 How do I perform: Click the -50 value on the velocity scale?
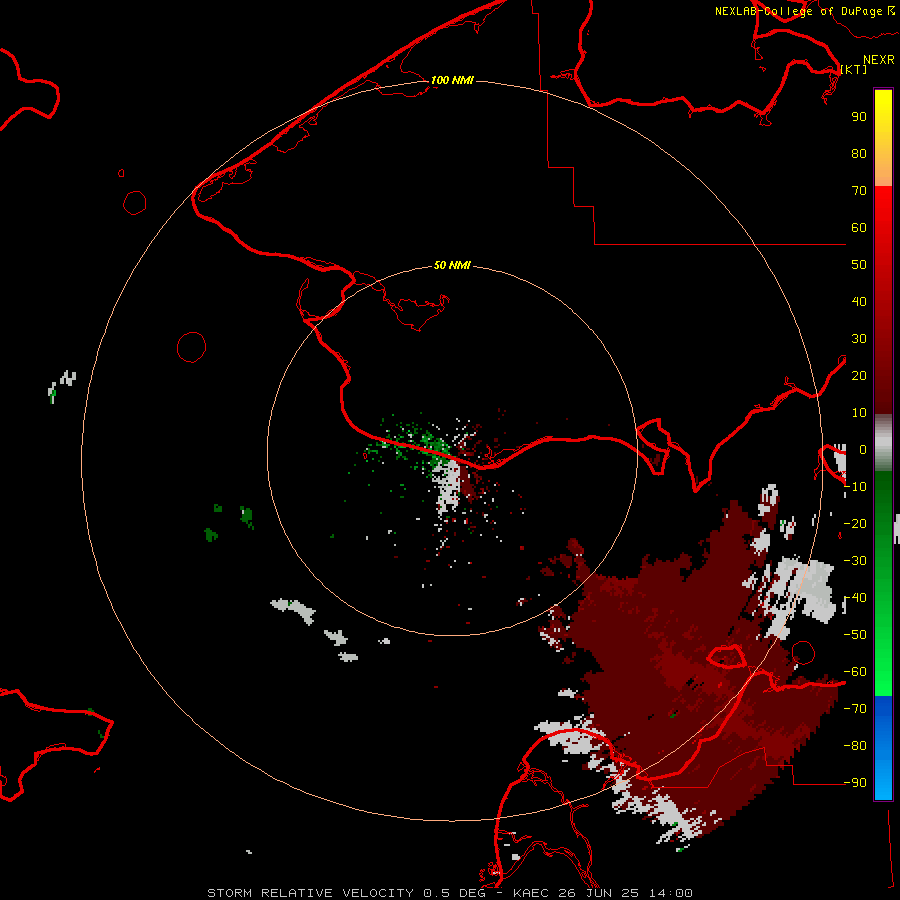pyautogui.click(x=855, y=635)
